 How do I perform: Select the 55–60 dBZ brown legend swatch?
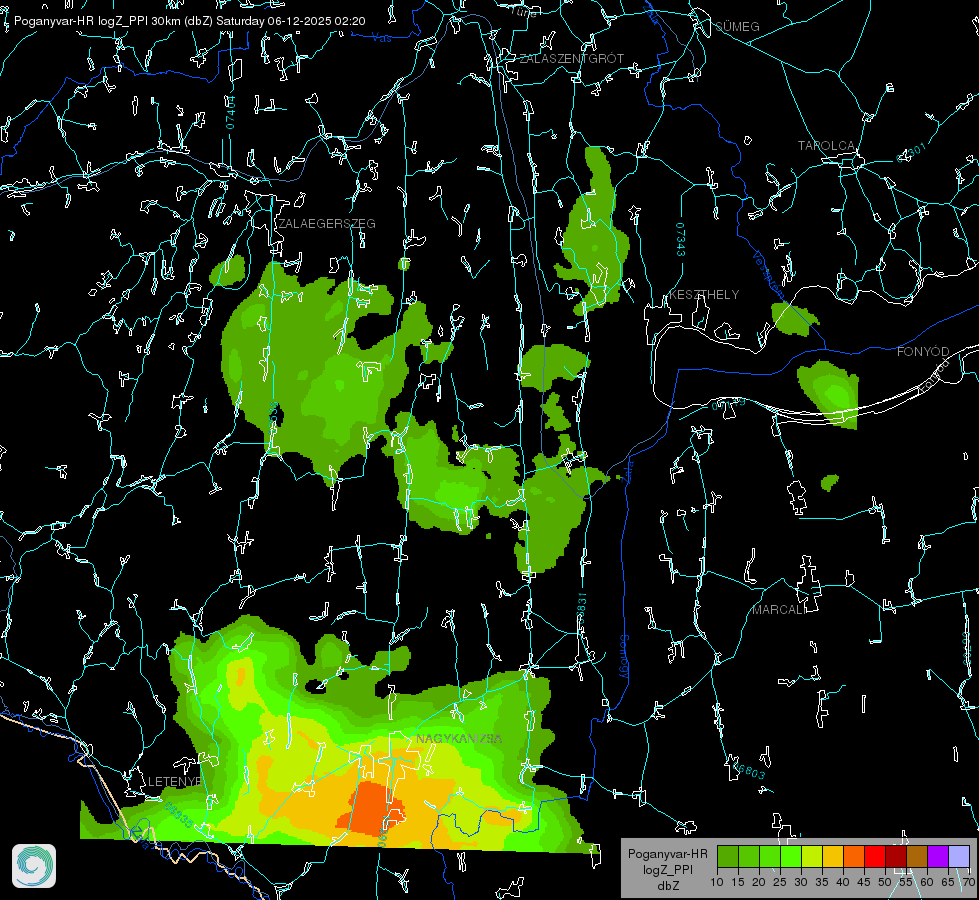tap(917, 856)
